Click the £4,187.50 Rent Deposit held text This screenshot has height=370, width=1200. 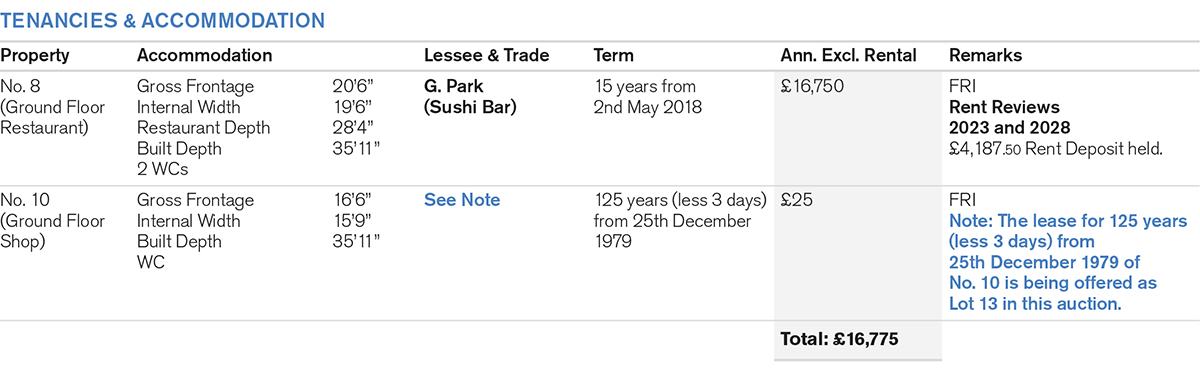[1054, 148]
